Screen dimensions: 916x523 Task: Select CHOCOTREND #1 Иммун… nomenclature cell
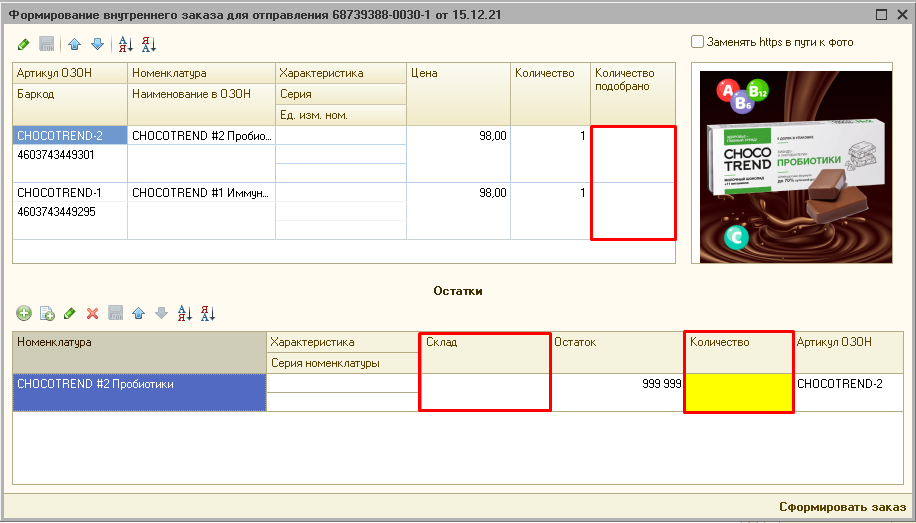(x=201, y=192)
